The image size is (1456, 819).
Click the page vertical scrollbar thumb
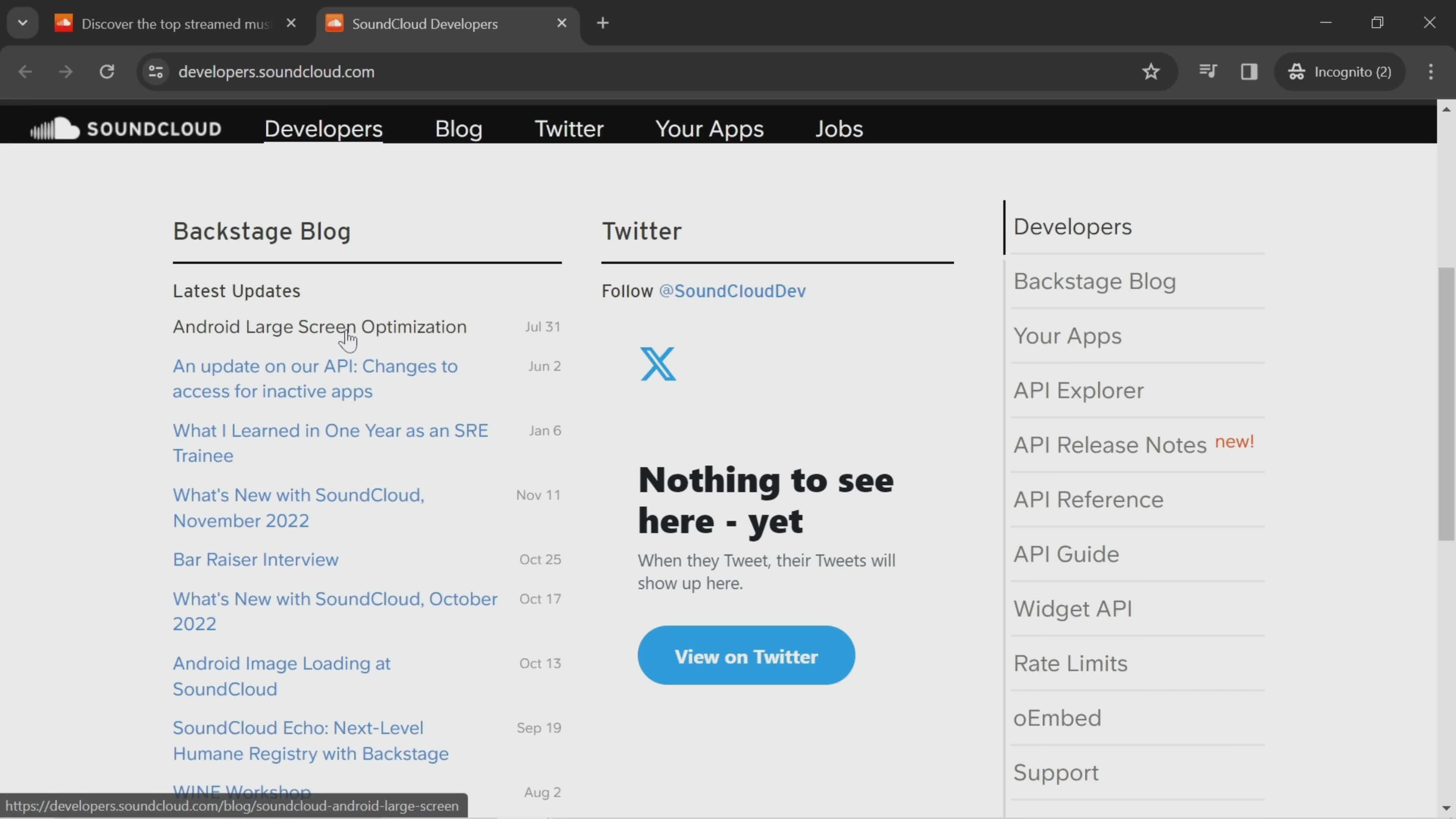(1447, 404)
